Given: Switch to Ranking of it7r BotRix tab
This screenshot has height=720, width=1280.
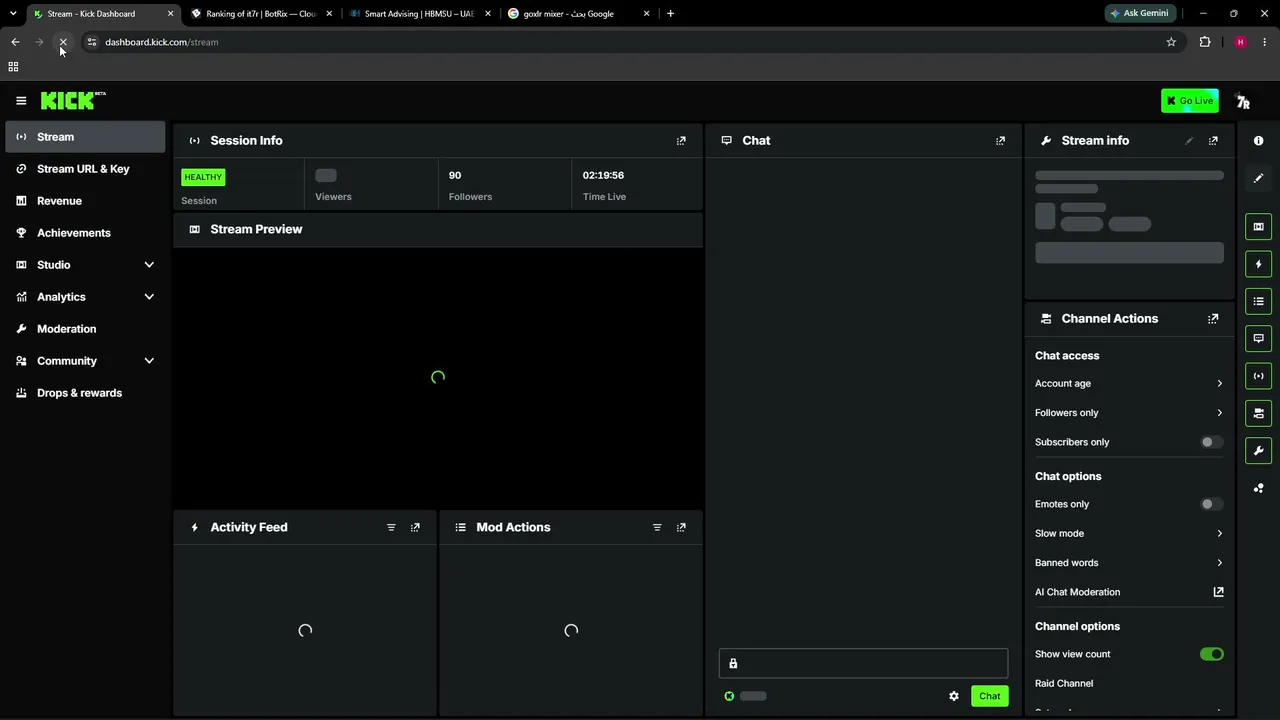Looking at the screenshot, I should click(x=260, y=14).
